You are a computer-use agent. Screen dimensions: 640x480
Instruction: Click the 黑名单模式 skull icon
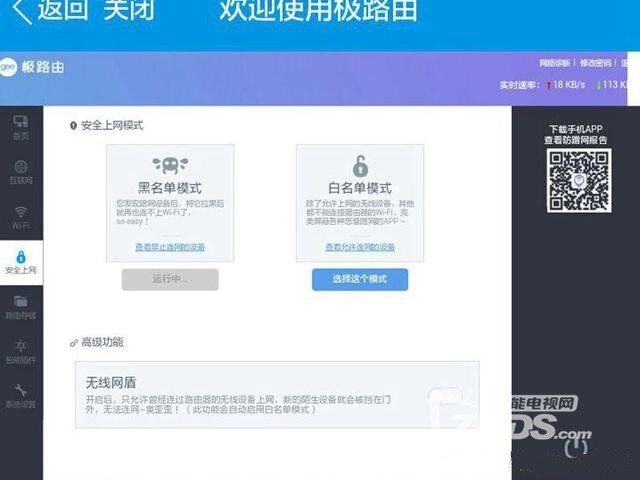point(170,165)
